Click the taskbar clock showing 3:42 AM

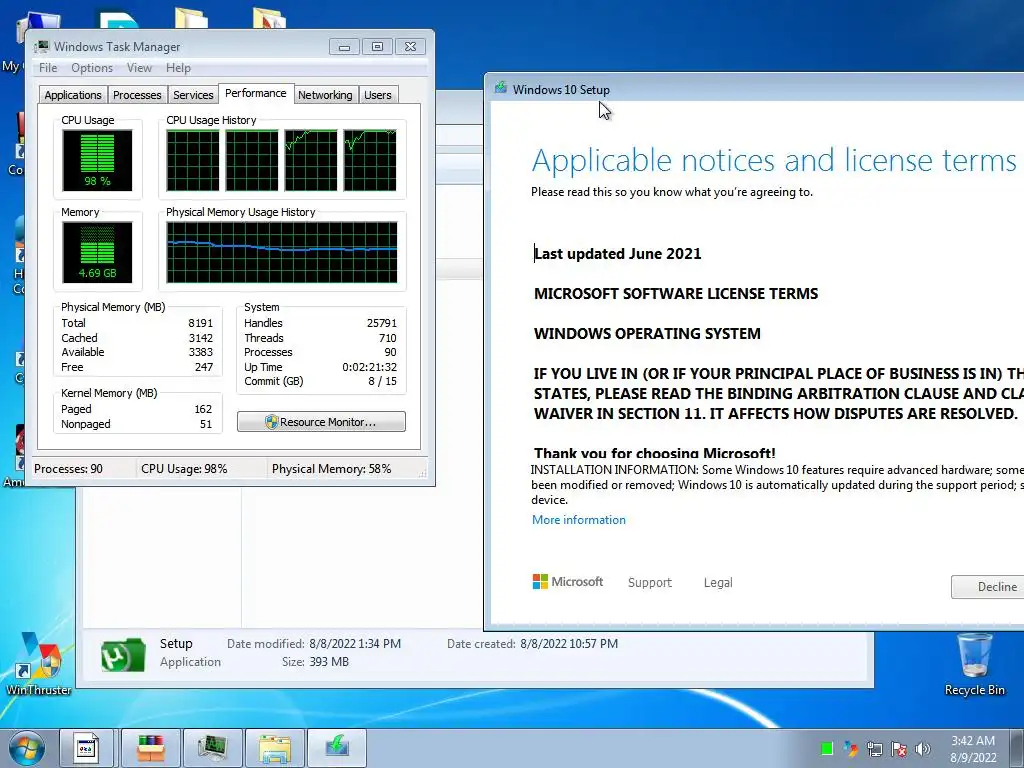point(973,748)
